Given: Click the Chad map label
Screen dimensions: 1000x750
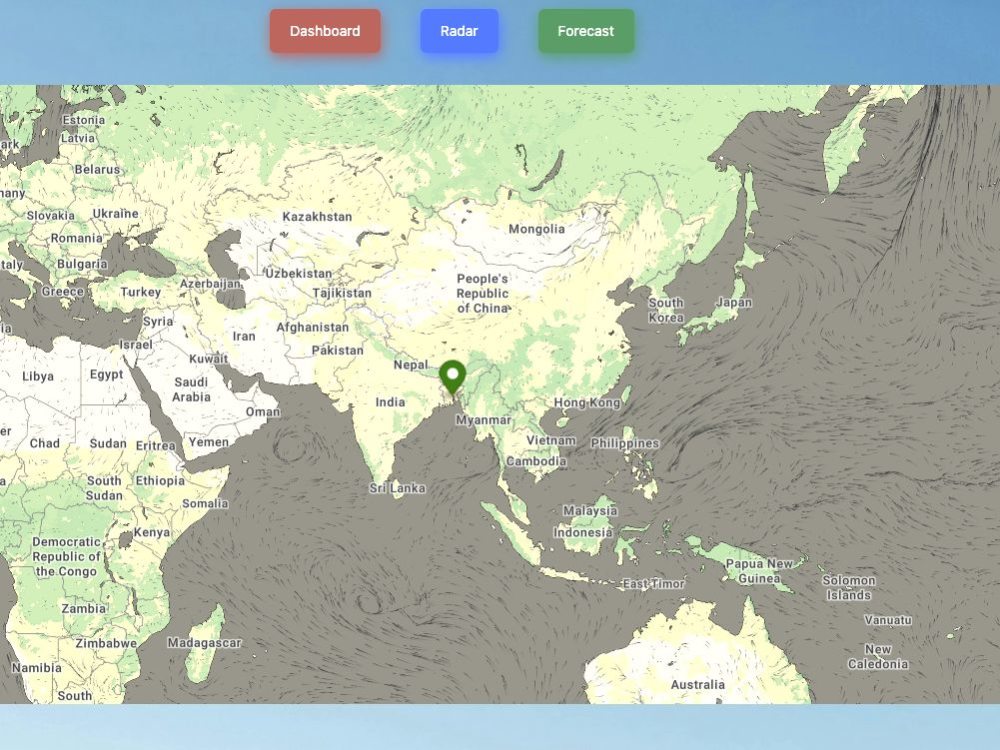Looking at the screenshot, I should [x=45, y=443].
